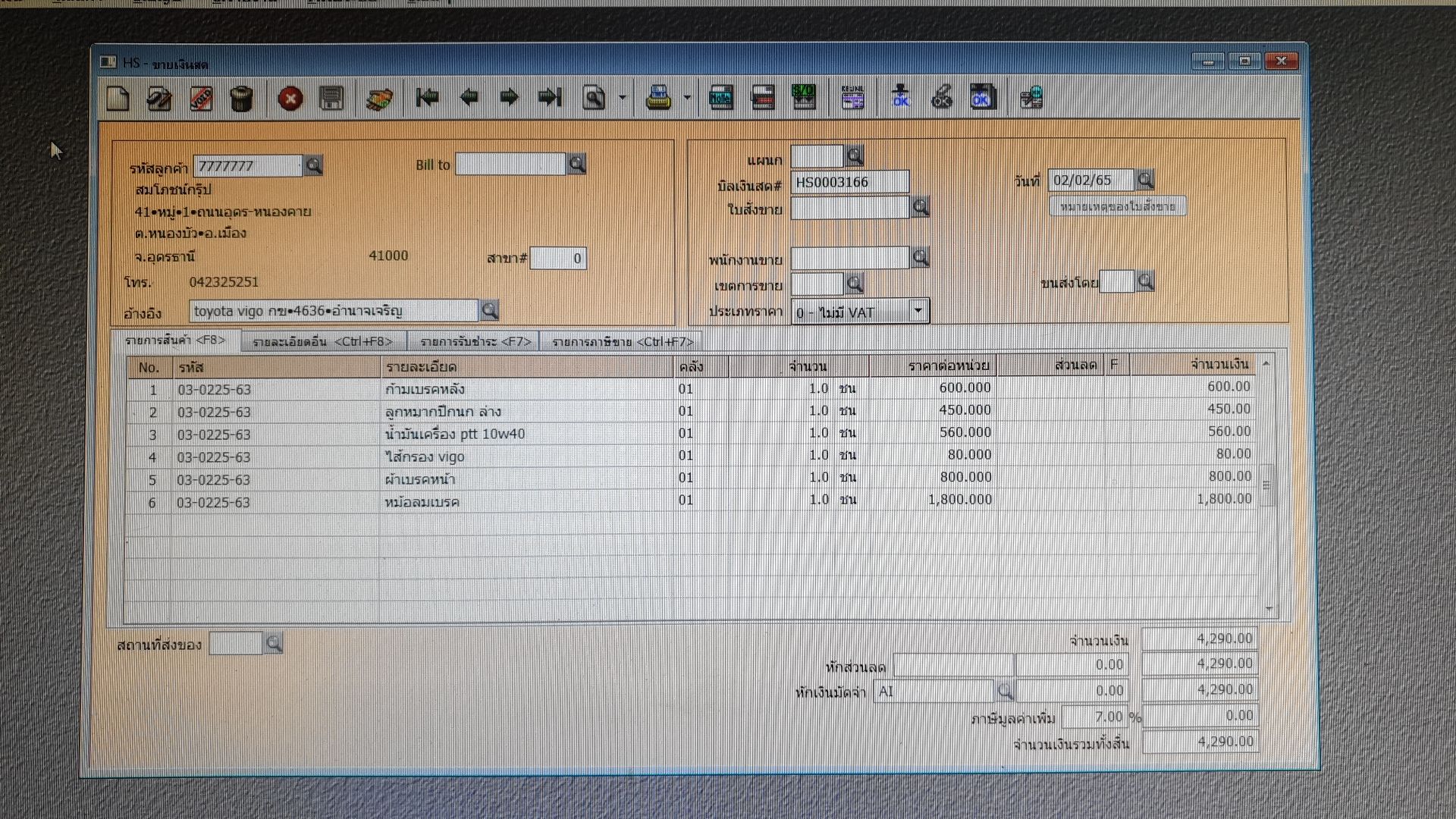Click the trash bin delete icon
This screenshot has height=819, width=1456.
[241, 99]
